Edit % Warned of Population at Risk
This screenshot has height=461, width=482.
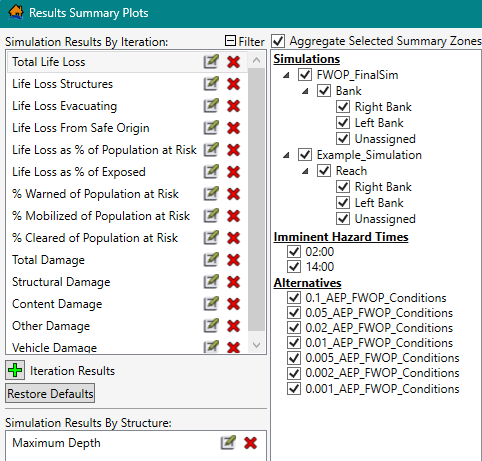tap(211, 194)
